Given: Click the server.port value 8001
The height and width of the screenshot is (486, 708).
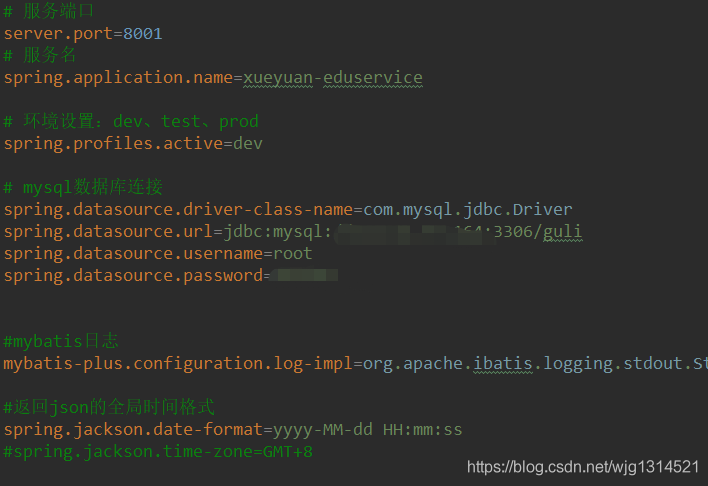Looking at the screenshot, I should point(143,34).
